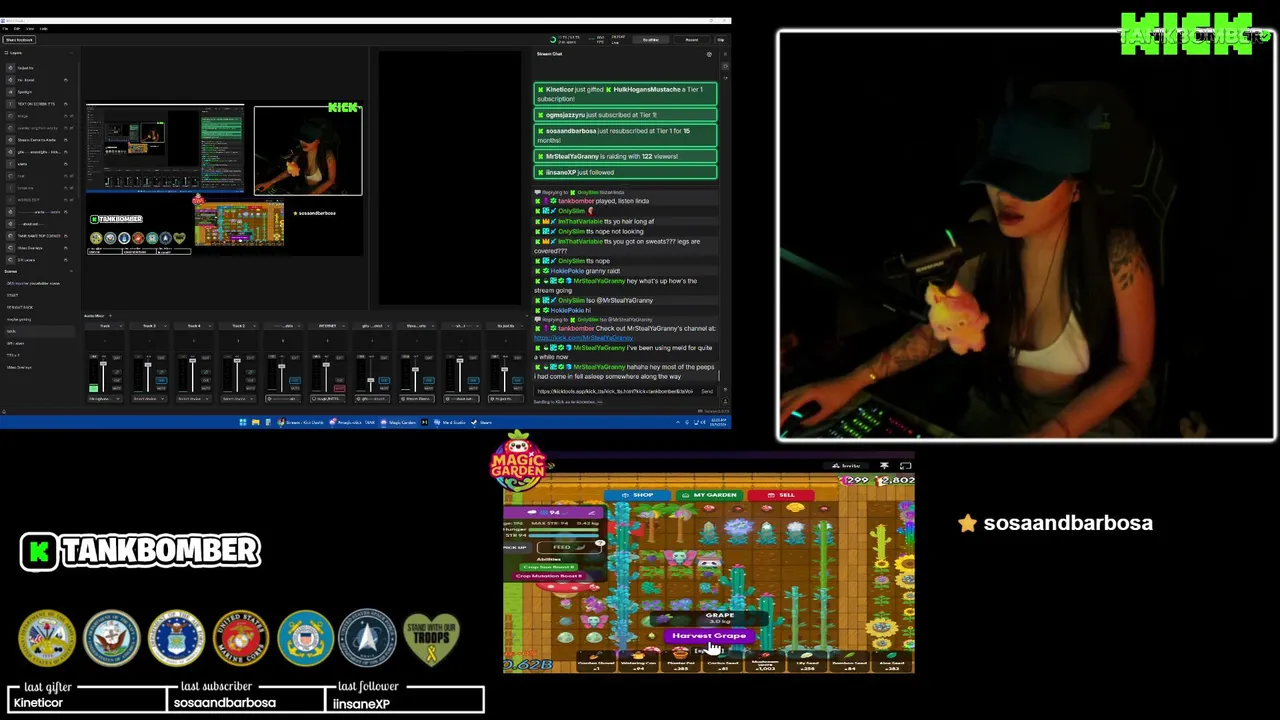Open the View menu in Meld Studio

(30, 29)
